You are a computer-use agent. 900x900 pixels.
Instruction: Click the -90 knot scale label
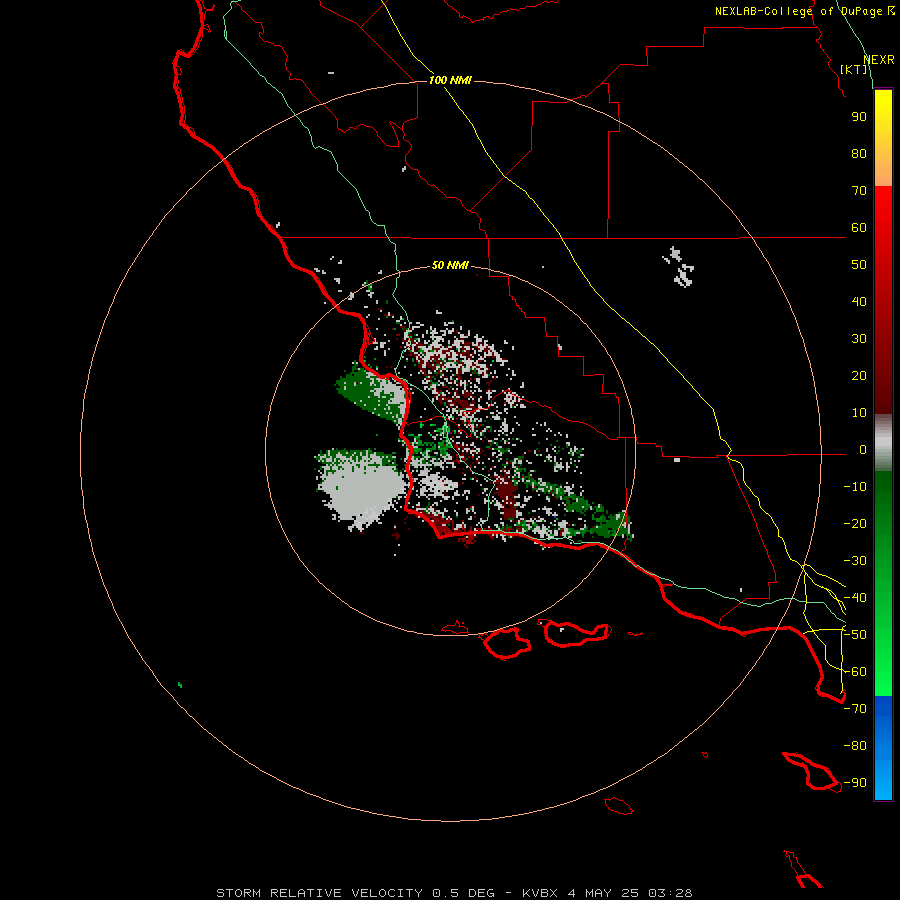pyautogui.click(x=855, y=783)
